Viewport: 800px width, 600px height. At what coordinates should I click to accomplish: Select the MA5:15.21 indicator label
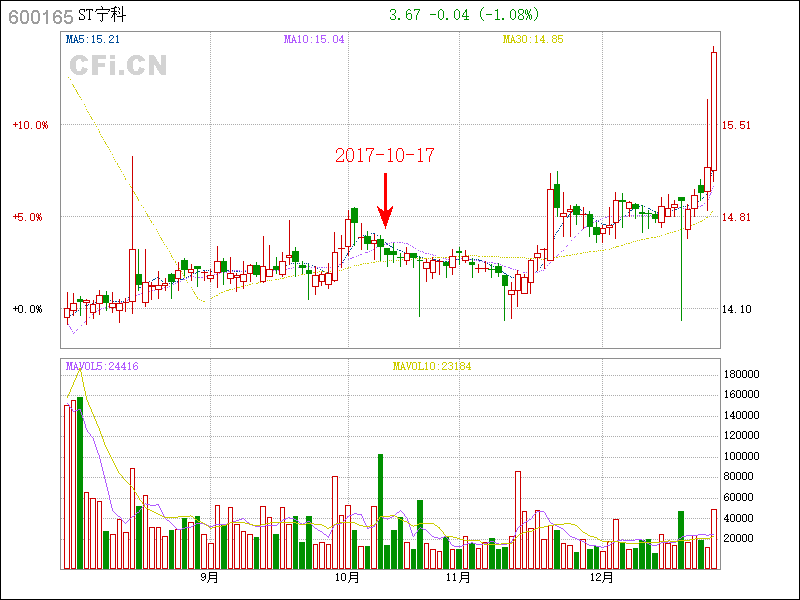pos(93,40)
